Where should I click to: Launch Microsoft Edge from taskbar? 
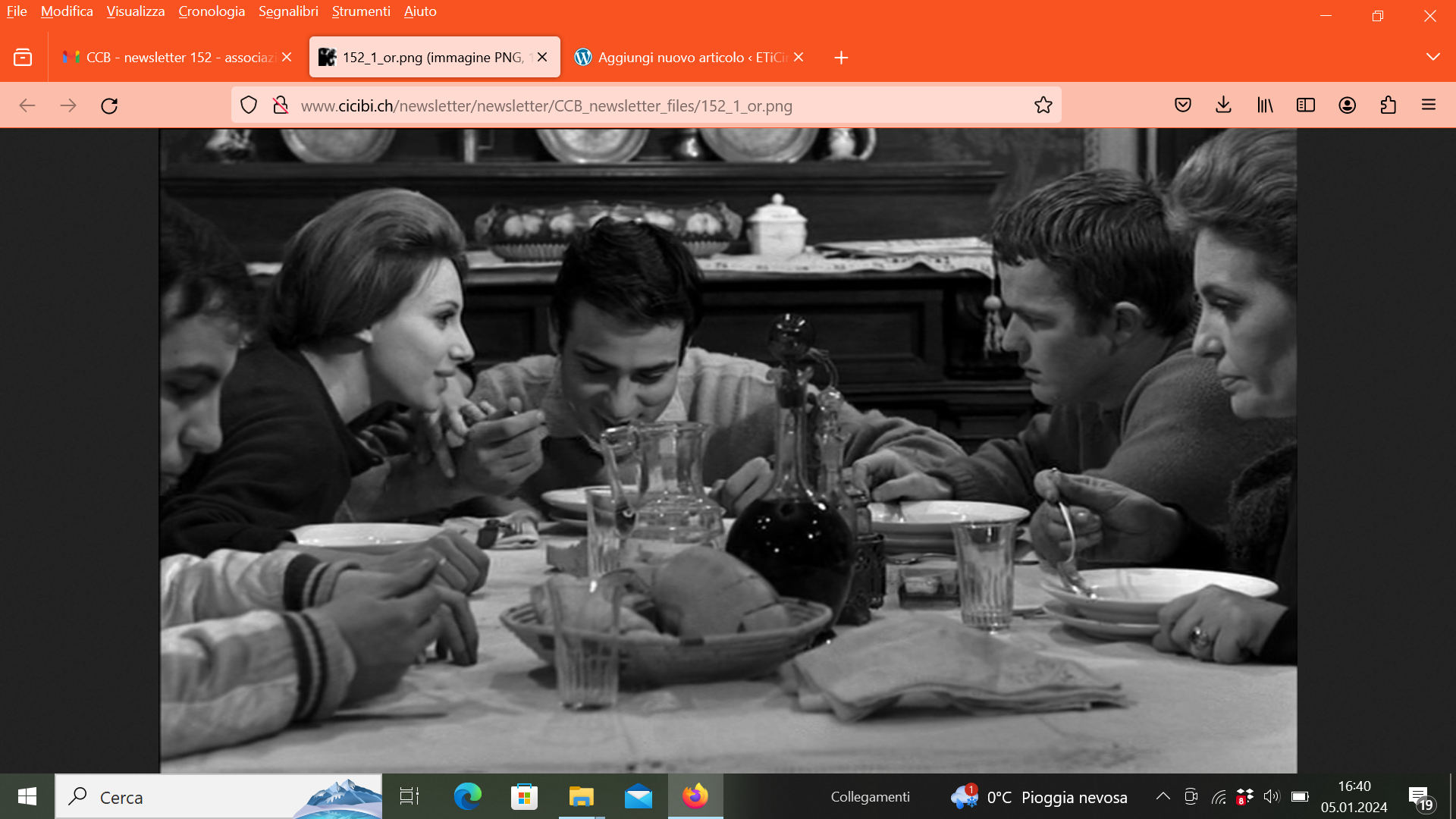pyautogui.click(x=467, y=796)
